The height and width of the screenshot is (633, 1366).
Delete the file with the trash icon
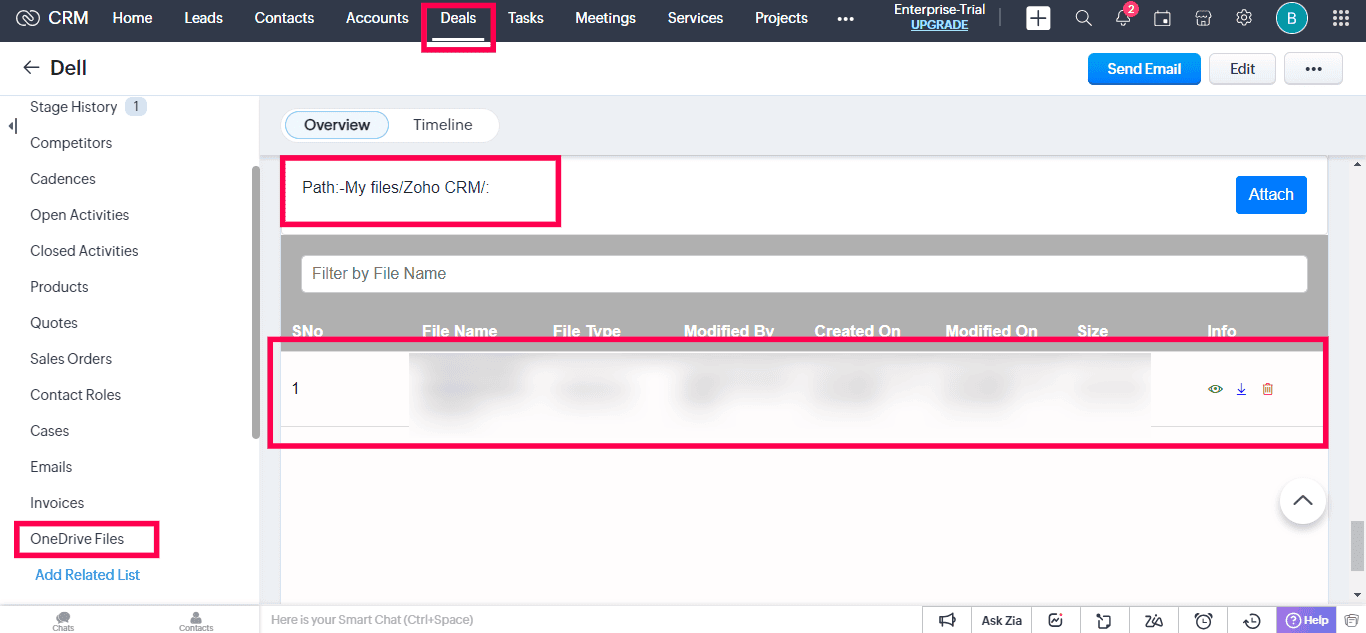[1268, 389]
